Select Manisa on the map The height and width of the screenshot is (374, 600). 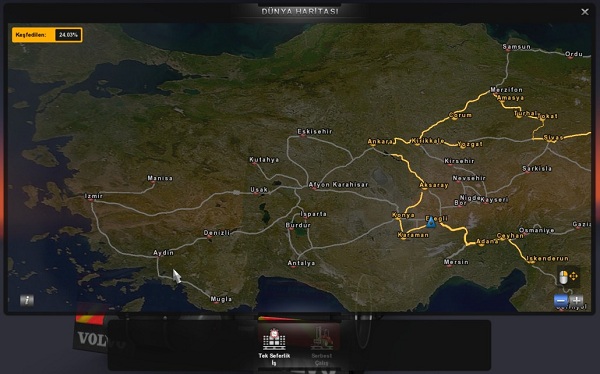tap(160, 178)
